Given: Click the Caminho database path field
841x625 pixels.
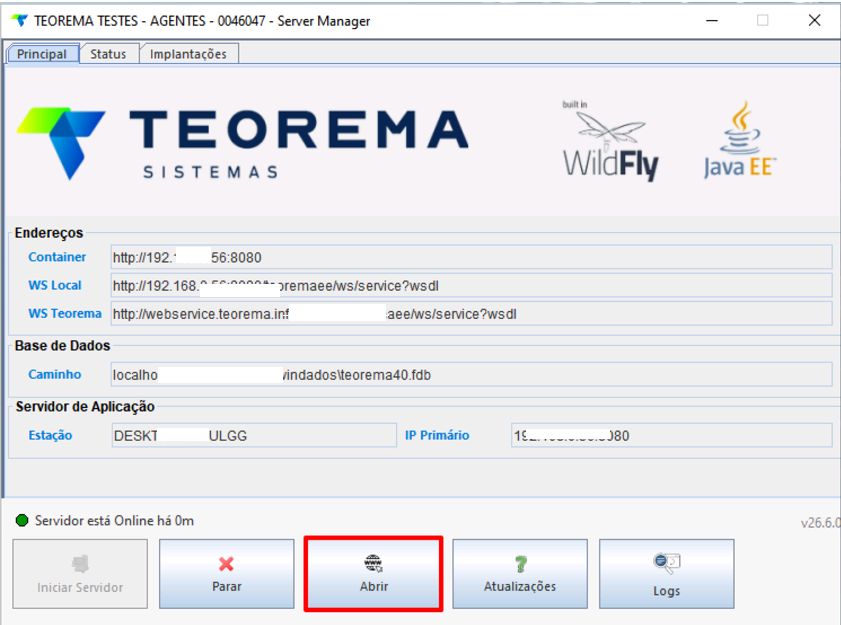Looking at the screenshot, I should pyautogui.click(x=471, y=374).
